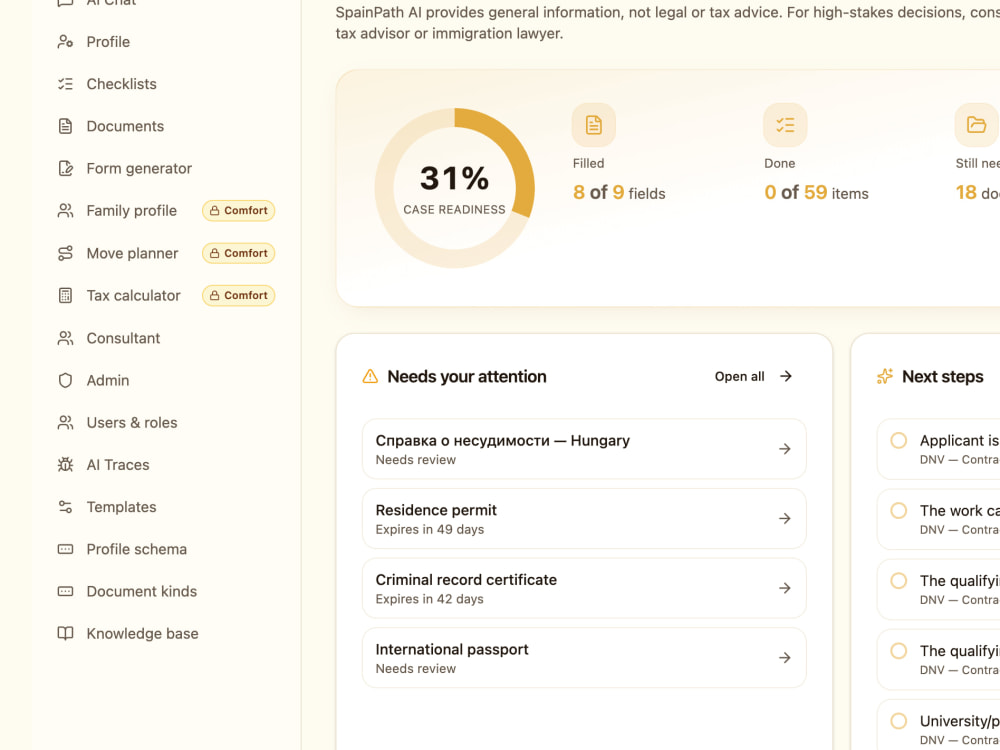Open AI Traces page
This screenshot has height=750, width=1000.
(118, 464)
